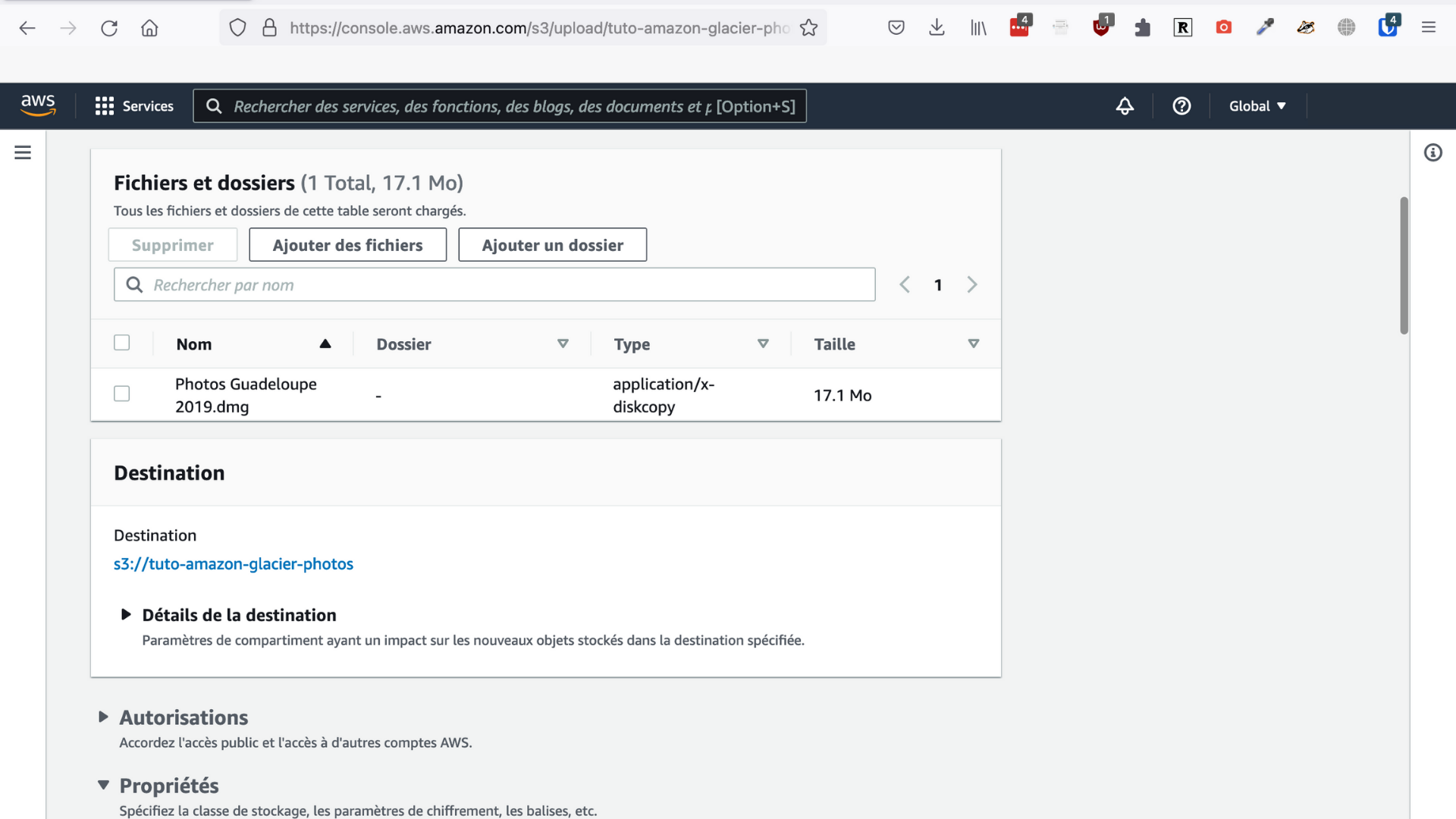Check the Photos Guadeloupe 2019.dmg row checkbox
Viewport: 1456px width, 819px height.
click(x=121, y=394)
